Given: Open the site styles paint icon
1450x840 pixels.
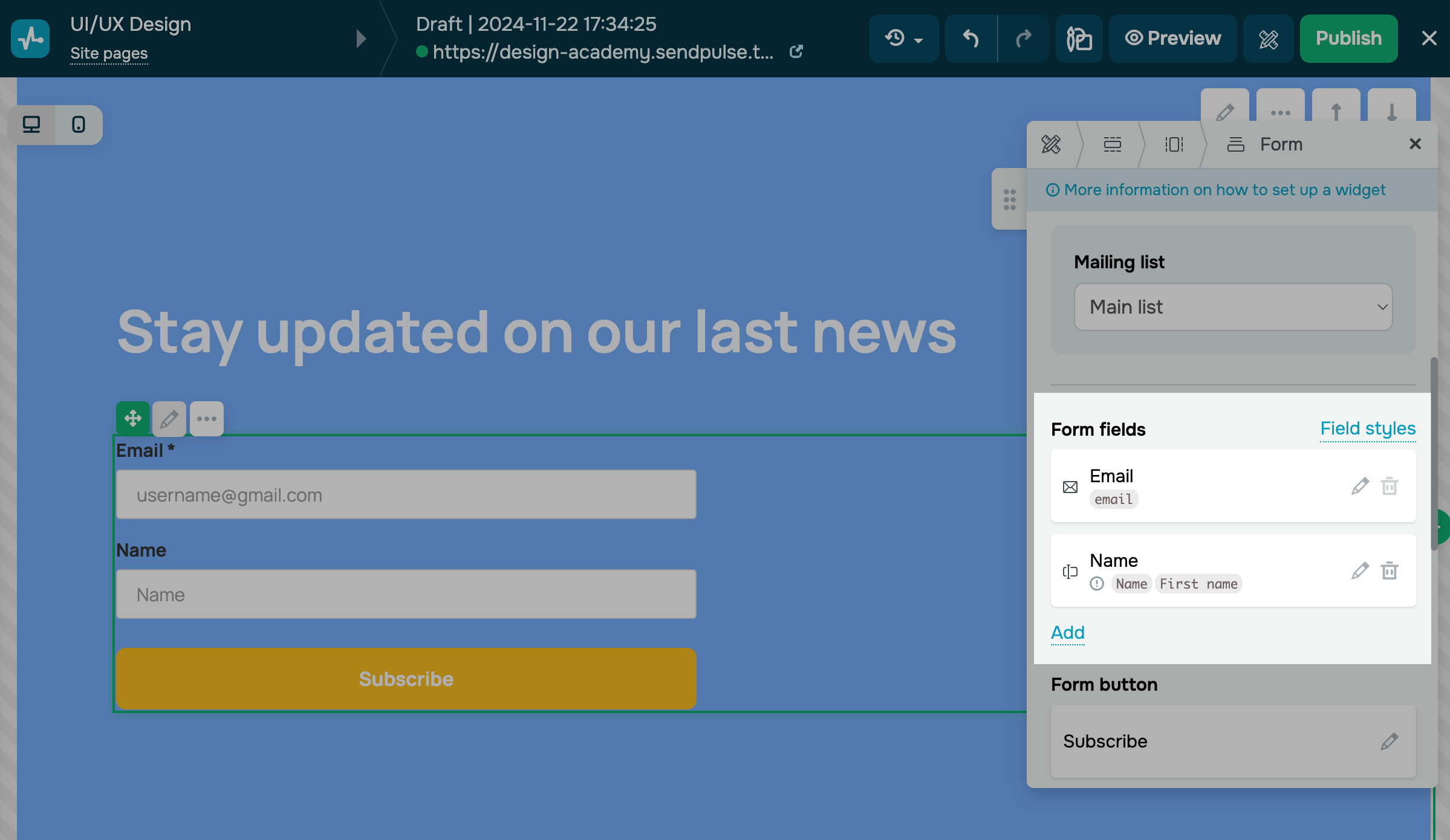Looking at the screenshot, I should (1079, 39).
